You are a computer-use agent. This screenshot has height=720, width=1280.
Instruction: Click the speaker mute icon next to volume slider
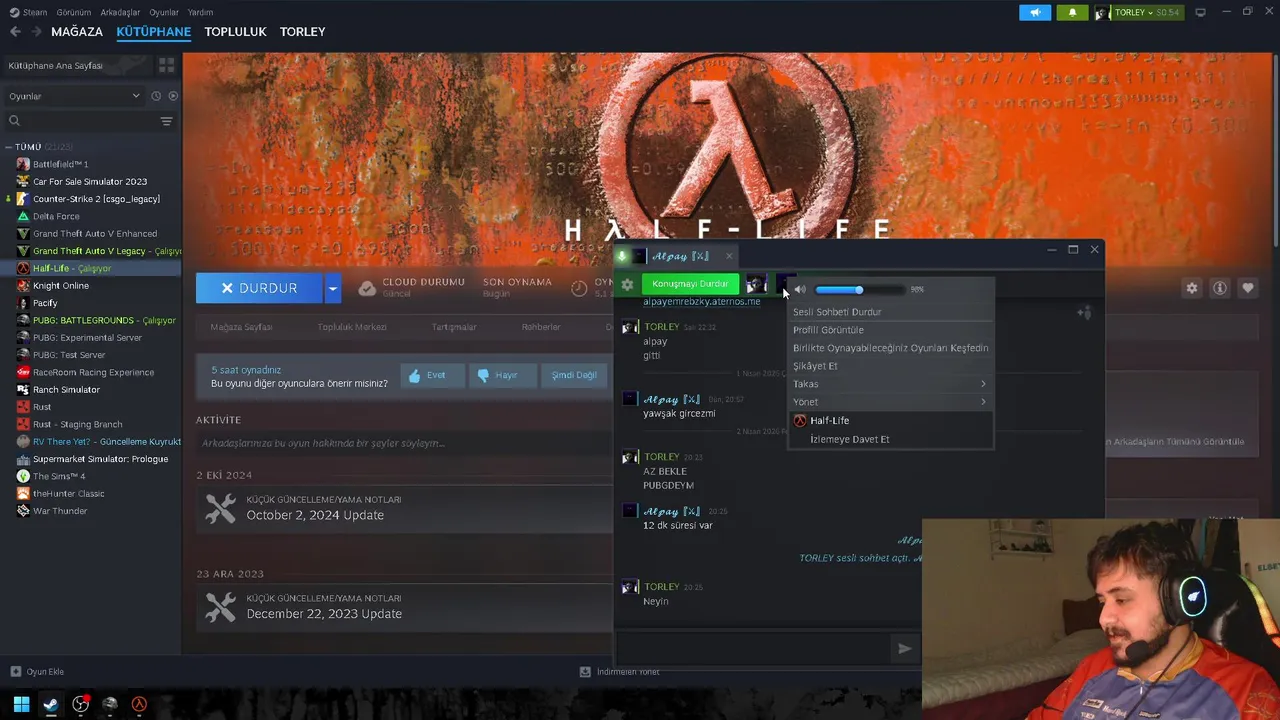(800, 290)
